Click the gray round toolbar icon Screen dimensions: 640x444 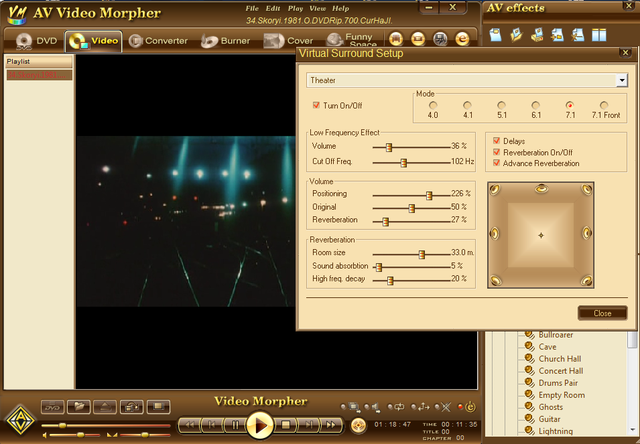point(440,39)
